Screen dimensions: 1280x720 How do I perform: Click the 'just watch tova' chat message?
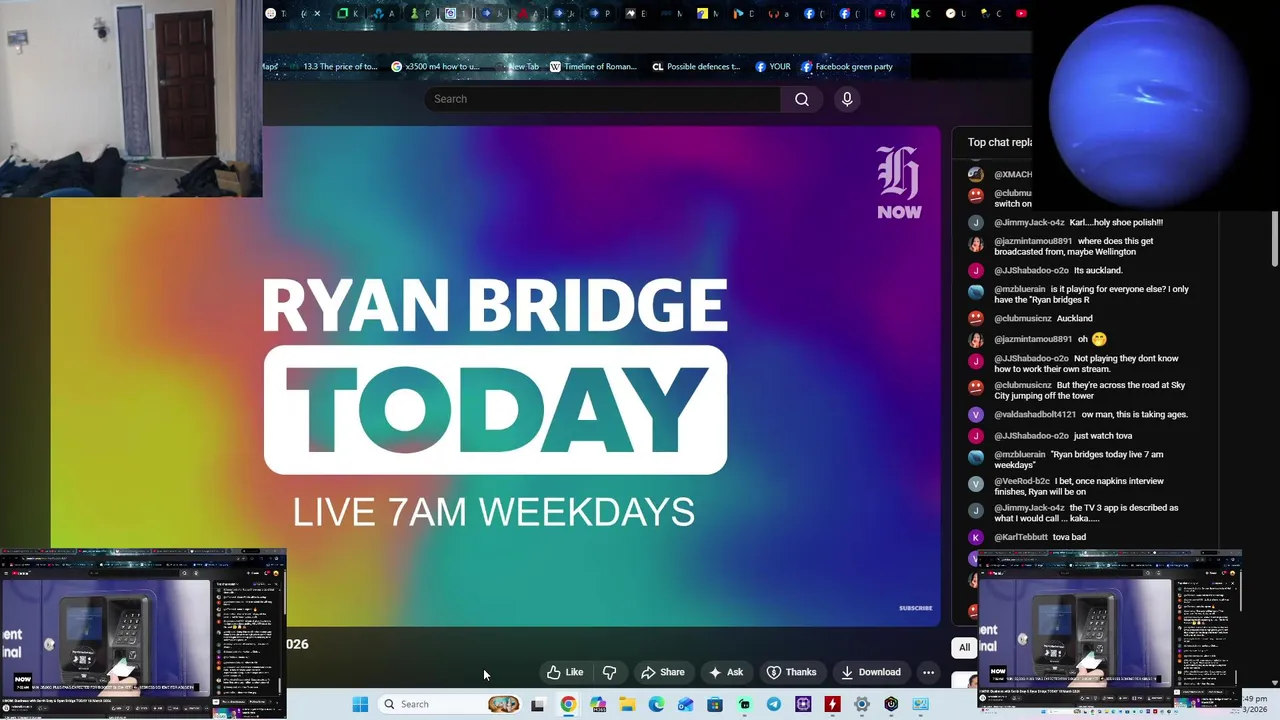pos(1102,436)
